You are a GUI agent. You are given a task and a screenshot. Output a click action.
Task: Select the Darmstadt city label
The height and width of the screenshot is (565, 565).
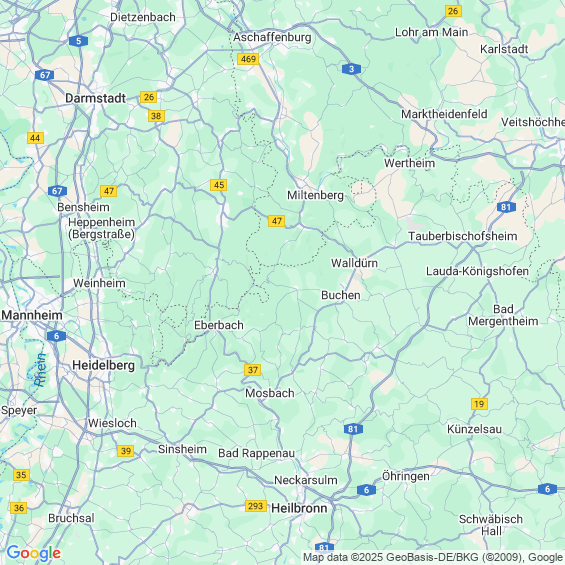pyautogui.click(x=95, y=98)
